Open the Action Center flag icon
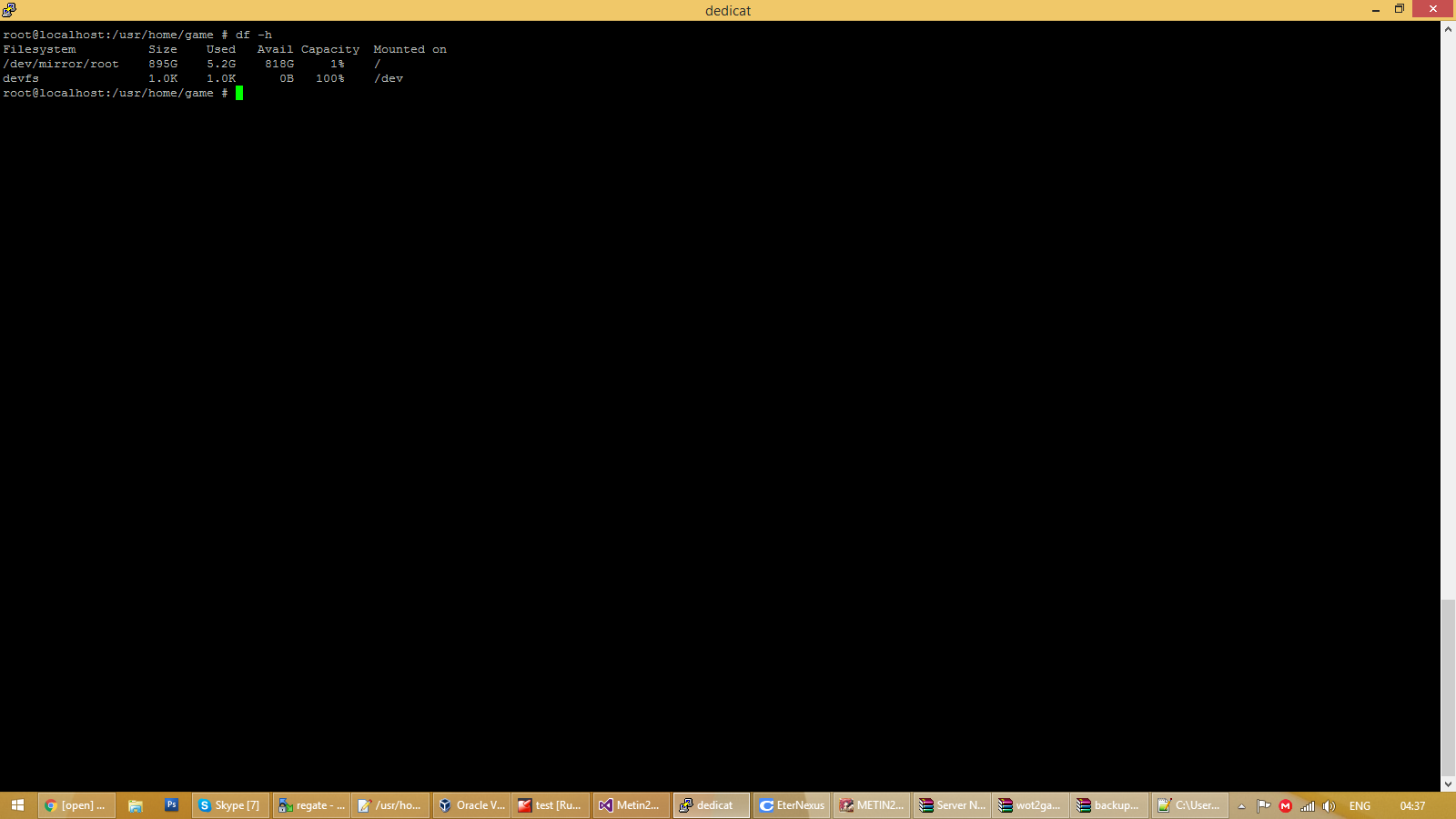The height and width of the screenshot is (819, 1456). (1263, 806)
